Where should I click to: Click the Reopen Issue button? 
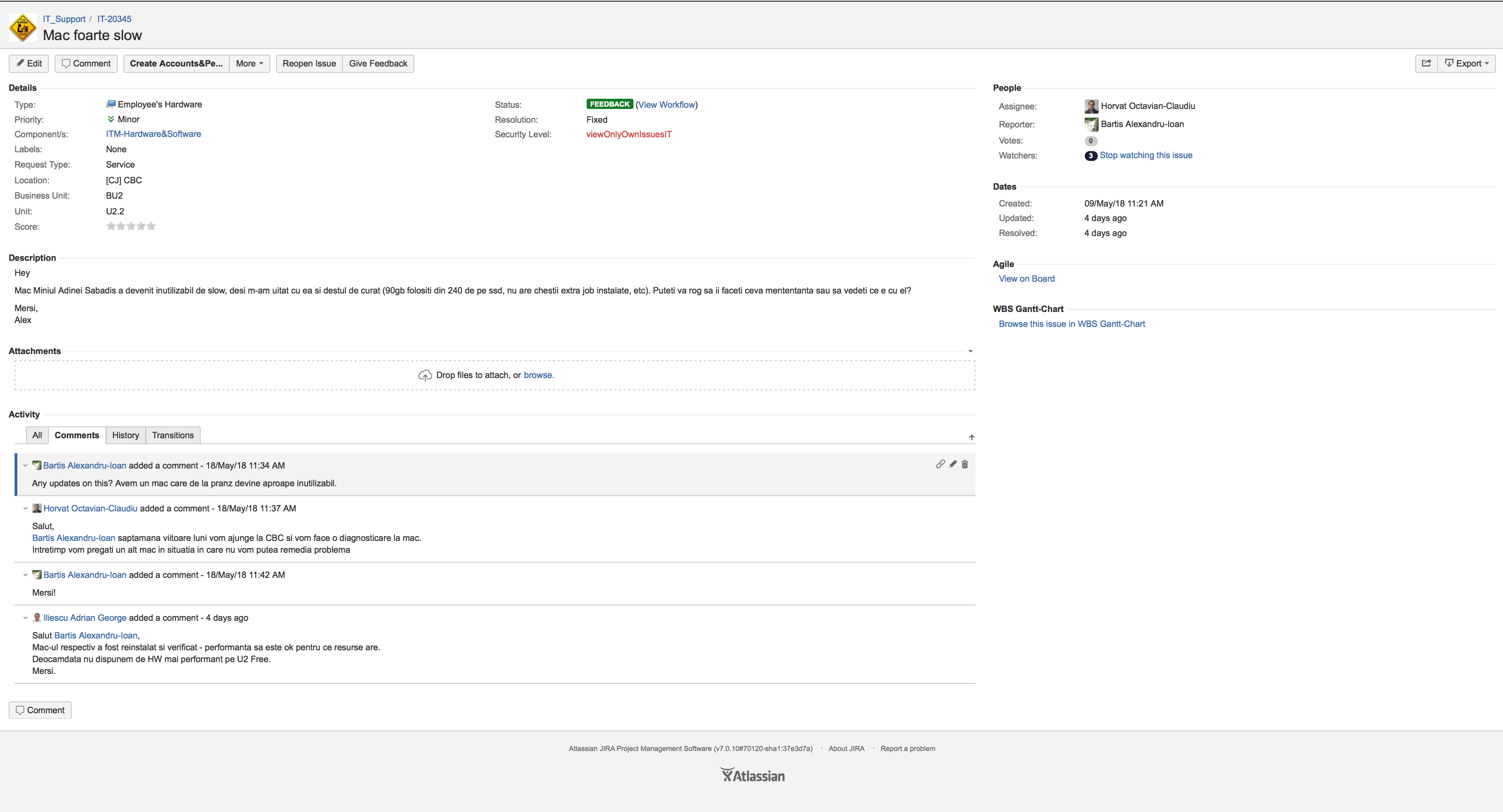click(x=309, y=64)
